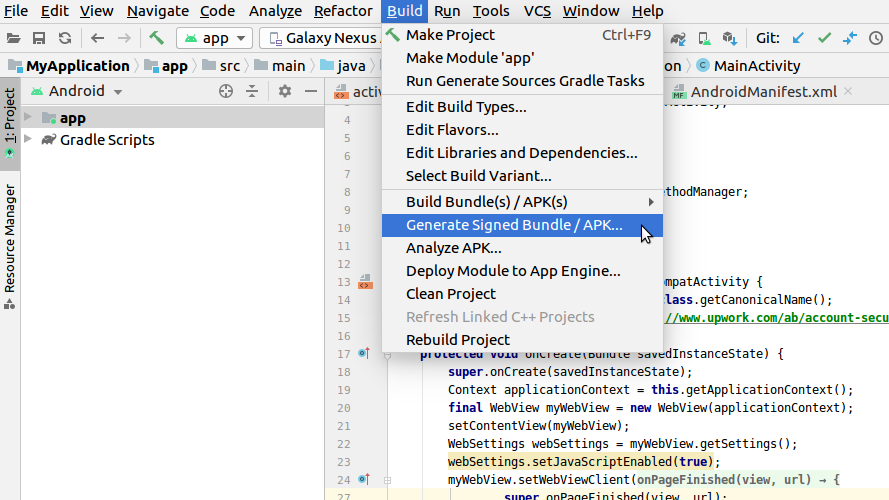Choose Analyze APK...
The height and width of the screenshot is (500, 889).
522,248
